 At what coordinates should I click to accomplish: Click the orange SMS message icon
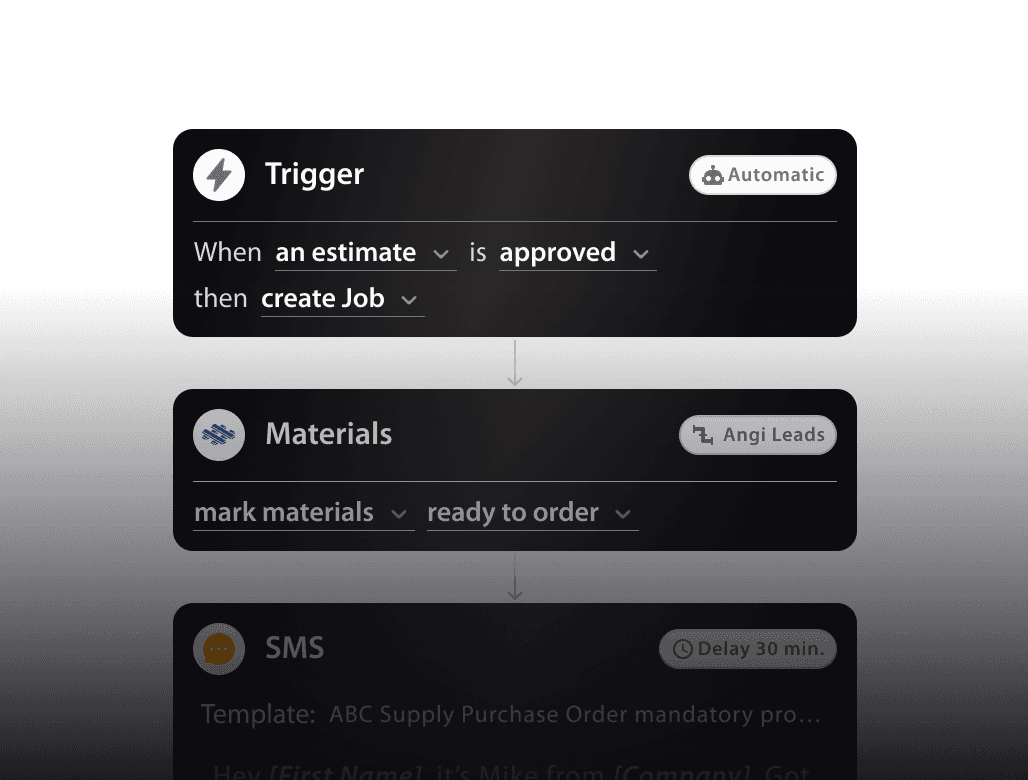219,649
